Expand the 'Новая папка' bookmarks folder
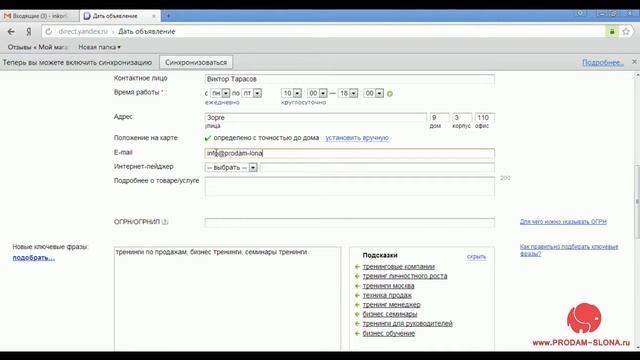The width and height of the screenshot is (640, 360). point(99,47)
